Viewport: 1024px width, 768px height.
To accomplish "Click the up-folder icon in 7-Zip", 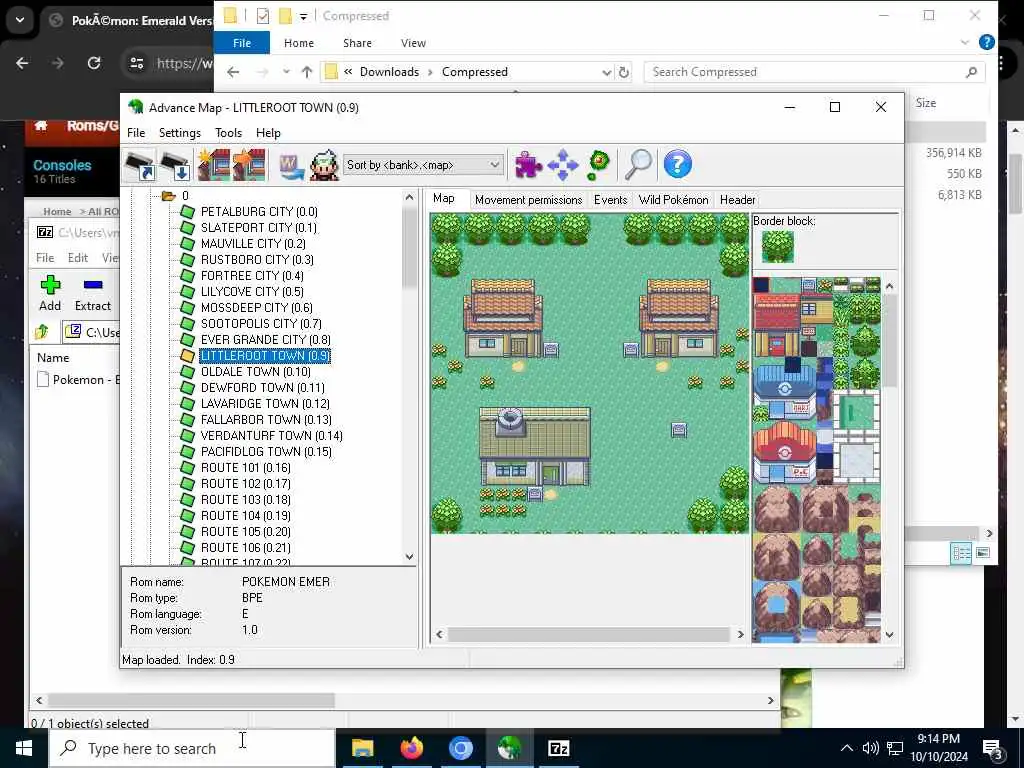I will tap(42, 332).
